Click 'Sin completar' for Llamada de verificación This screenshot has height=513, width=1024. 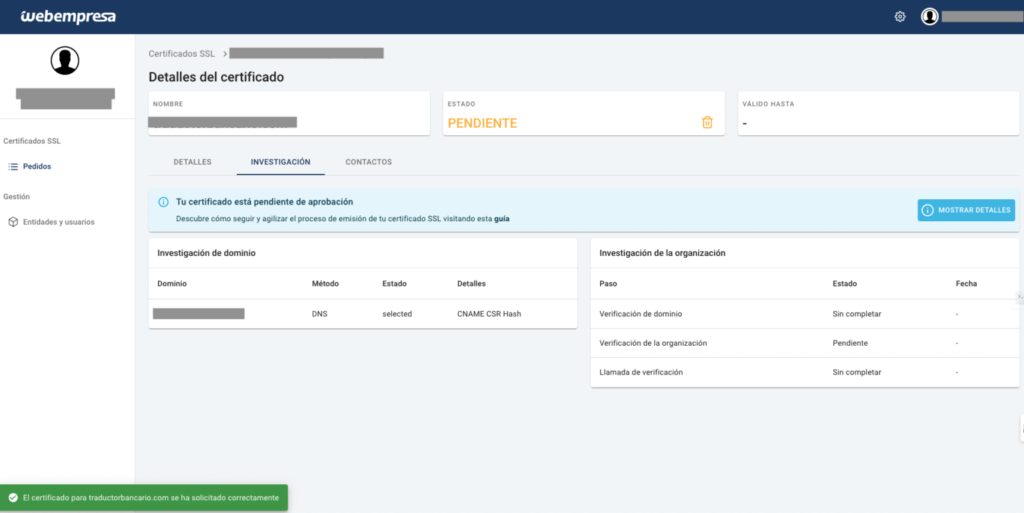click(x=857, y=372)
